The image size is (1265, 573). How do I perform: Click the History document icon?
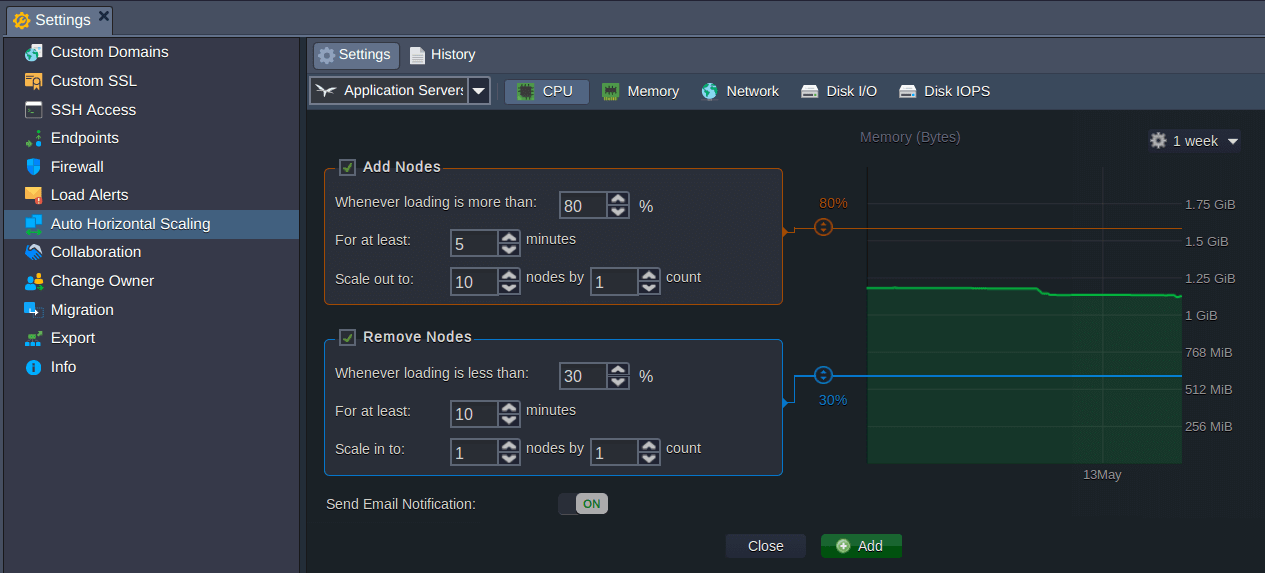tap(417, 55)
